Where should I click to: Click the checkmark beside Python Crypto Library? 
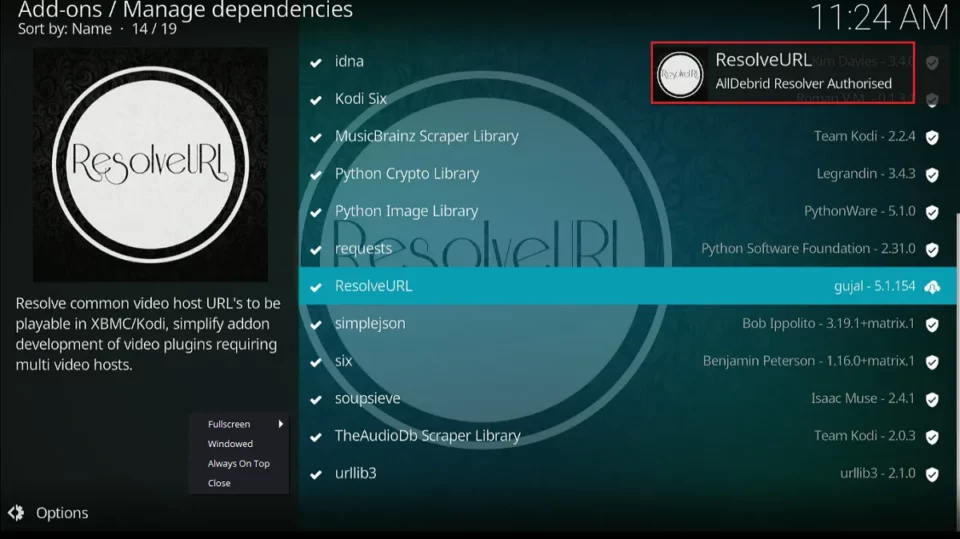(x=316, y=175)
